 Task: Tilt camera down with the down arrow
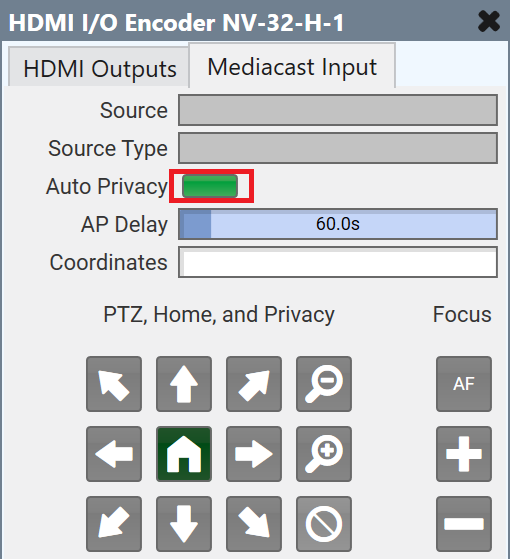pos(184,524)
